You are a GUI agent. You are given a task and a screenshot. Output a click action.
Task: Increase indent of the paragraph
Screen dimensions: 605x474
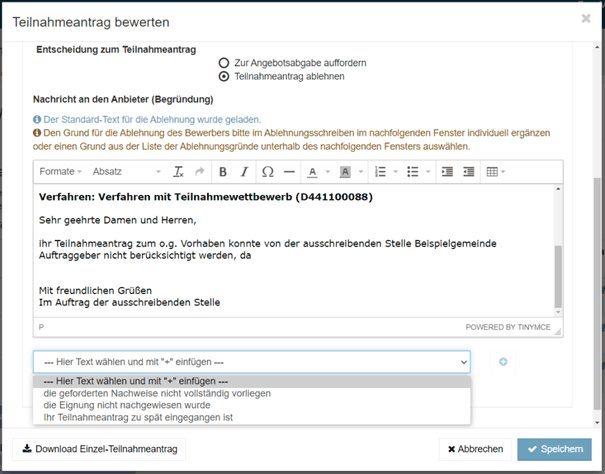[468, 172]
